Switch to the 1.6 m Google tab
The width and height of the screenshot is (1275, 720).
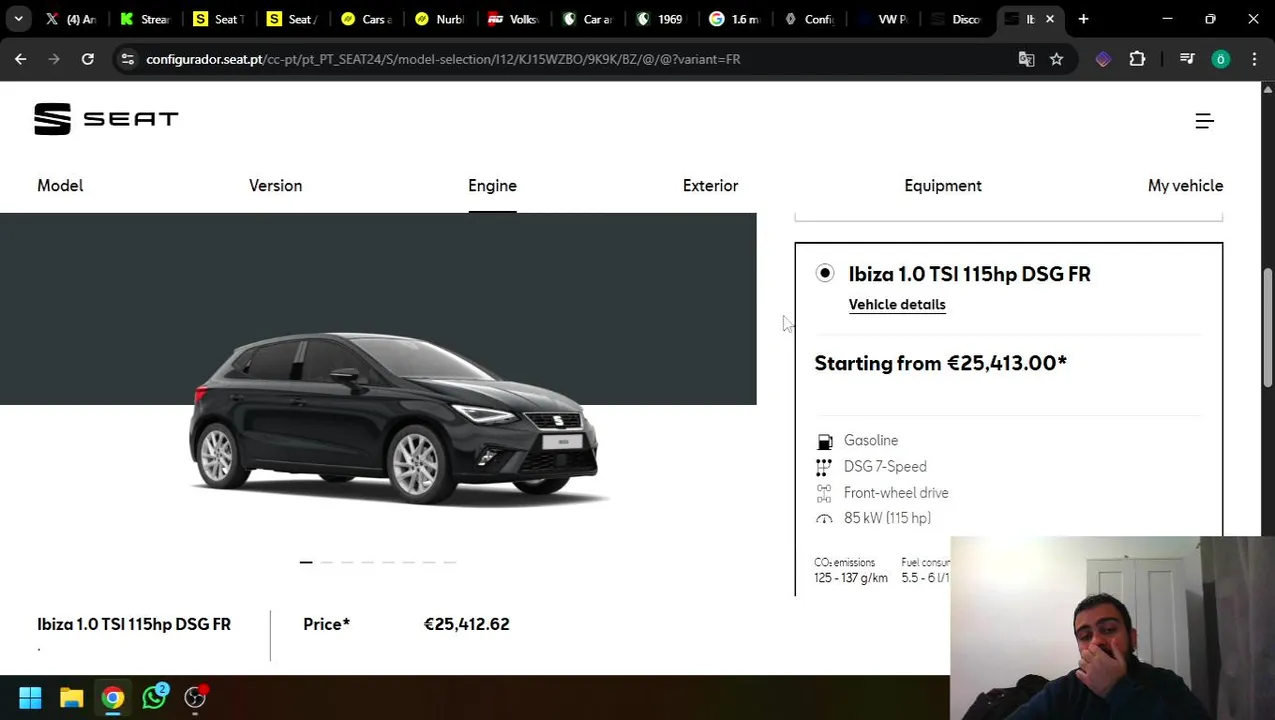[736, 19]
